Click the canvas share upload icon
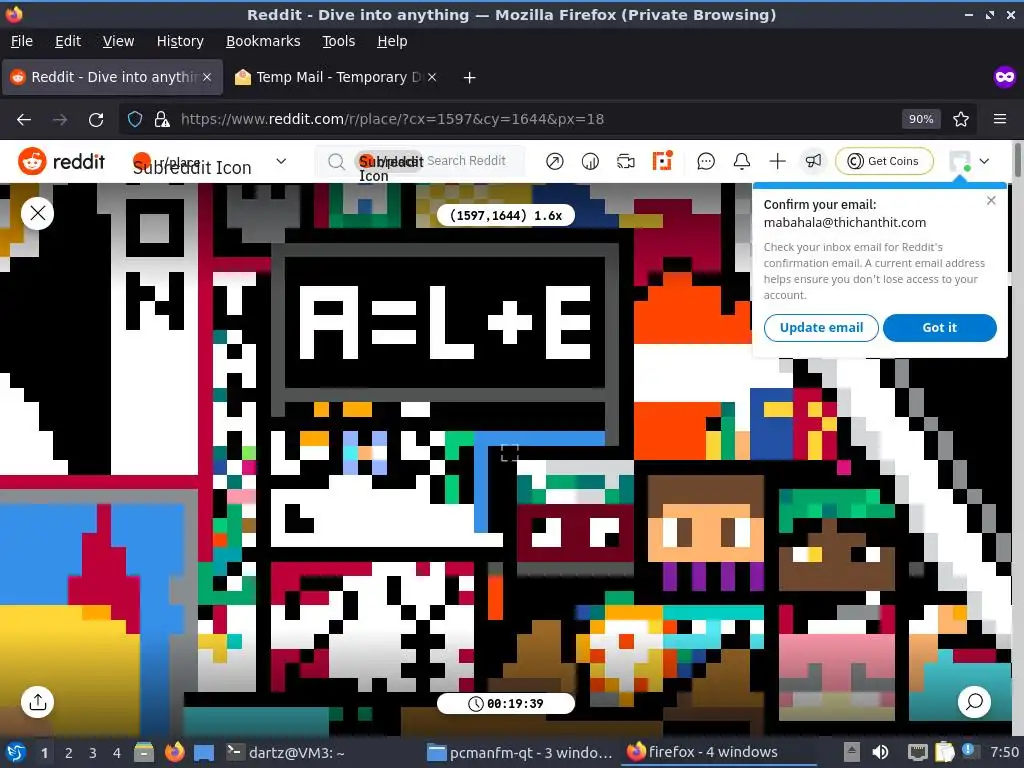The width and height of the screenshot is (1024, 768). 37,702
